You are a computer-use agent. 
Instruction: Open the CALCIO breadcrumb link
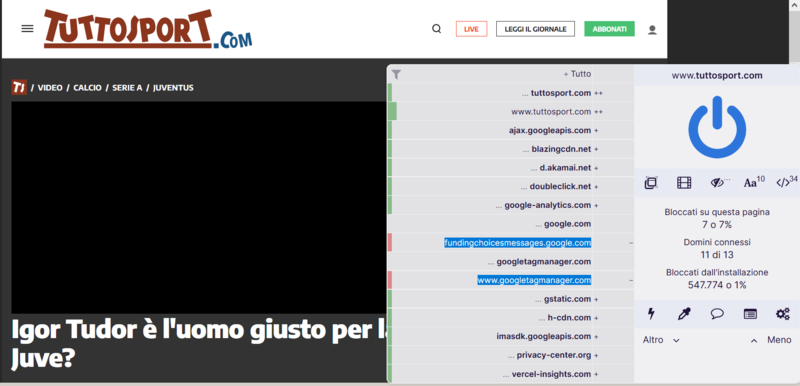pyautogui.click(x=87, y=88)
